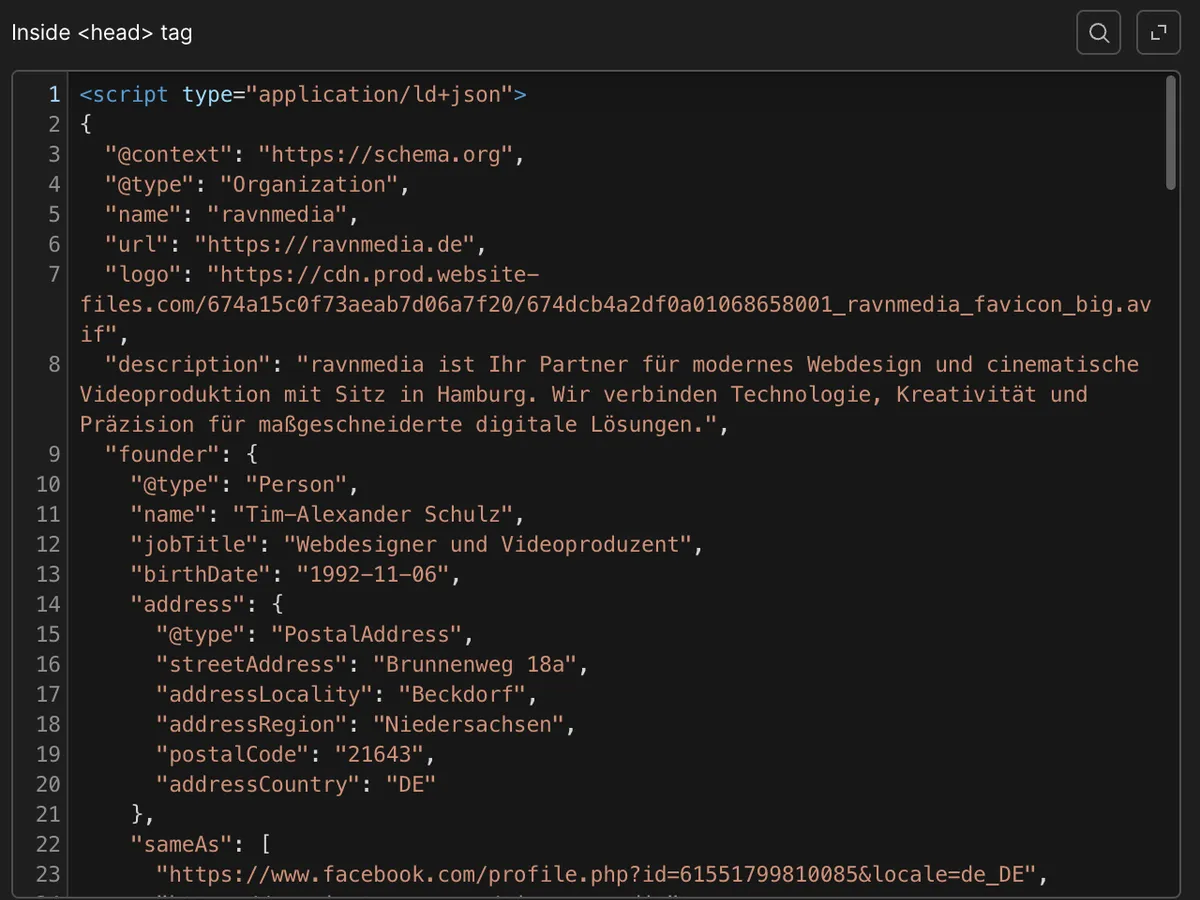Click the "founder" key on line 9

(162, 455)
